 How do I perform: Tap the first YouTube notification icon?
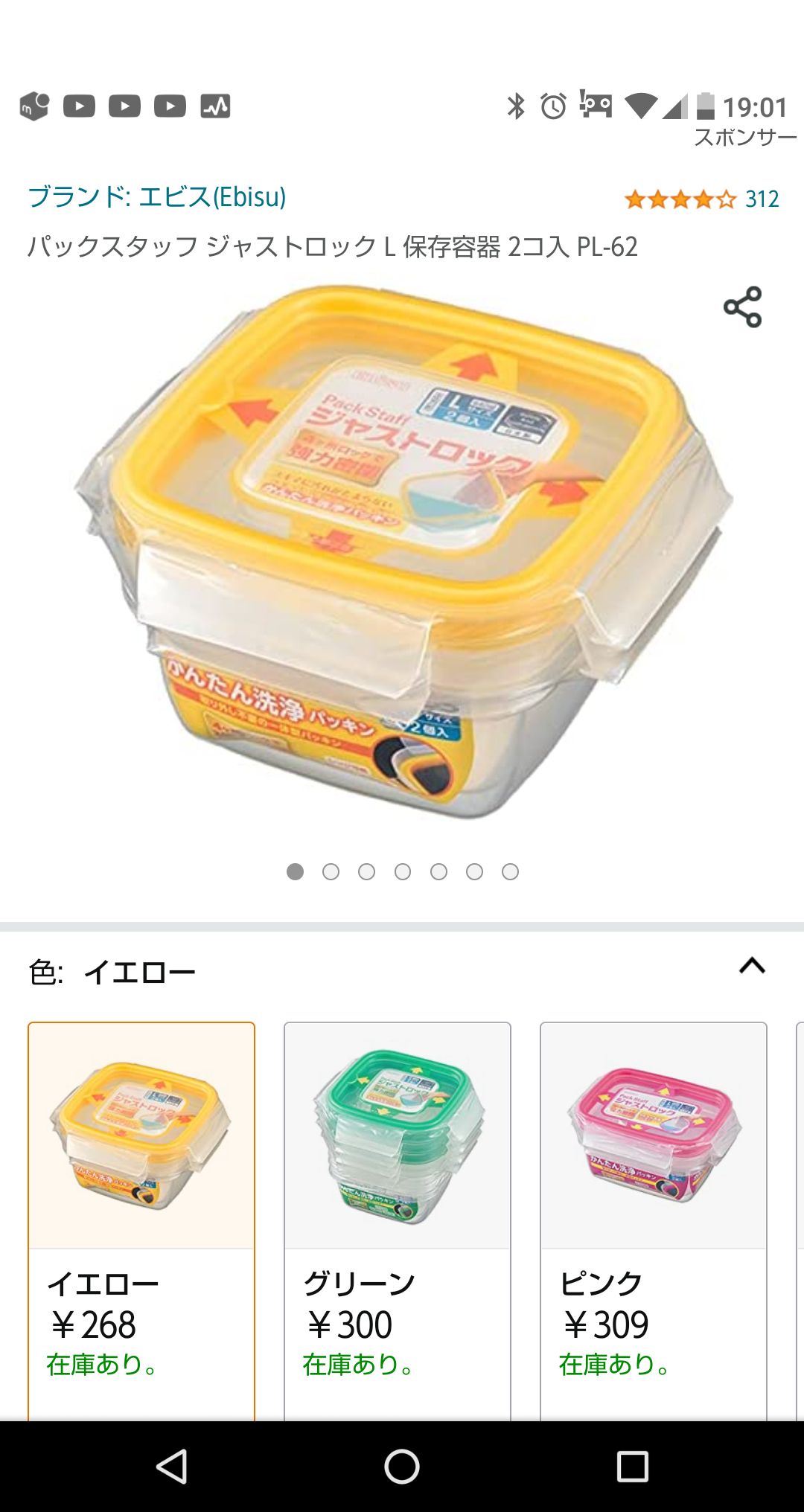click(x=80, y=106)
